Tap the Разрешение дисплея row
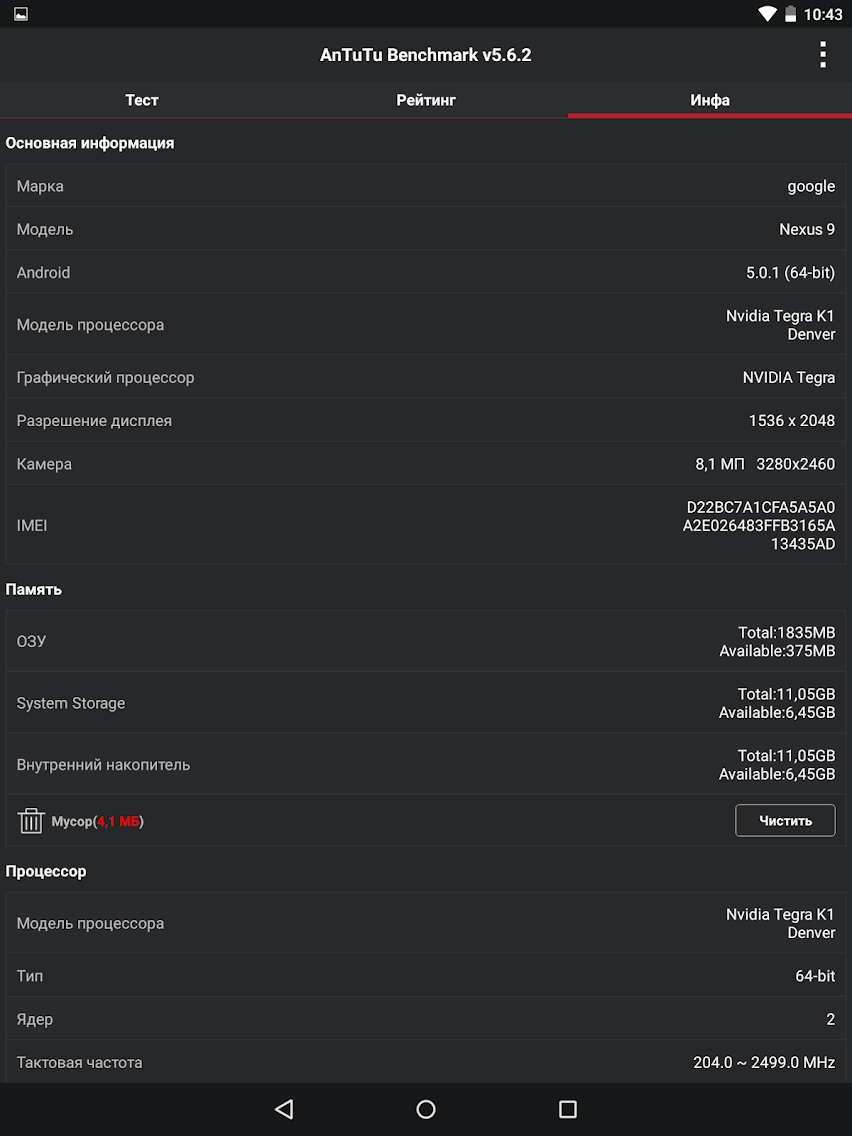The image size is (852, 1136). pyautogui.click(x=426, y=421)
